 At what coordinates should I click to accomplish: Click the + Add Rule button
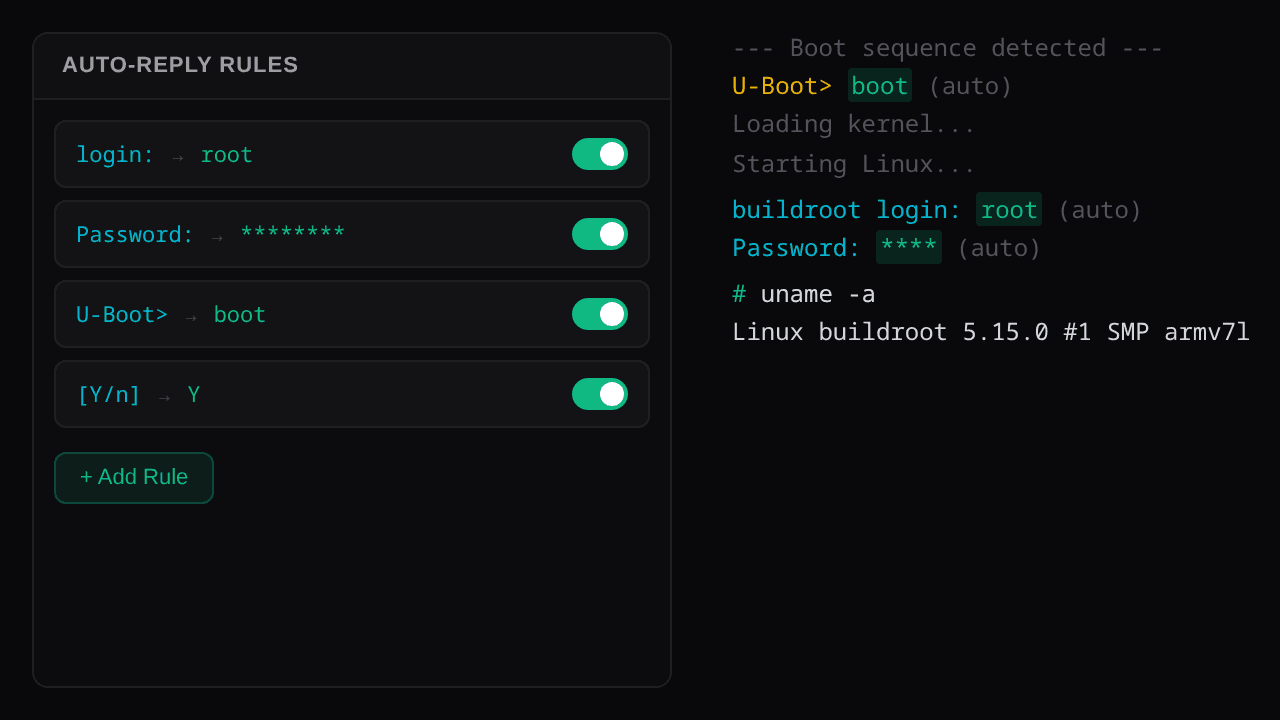point(133,477)
